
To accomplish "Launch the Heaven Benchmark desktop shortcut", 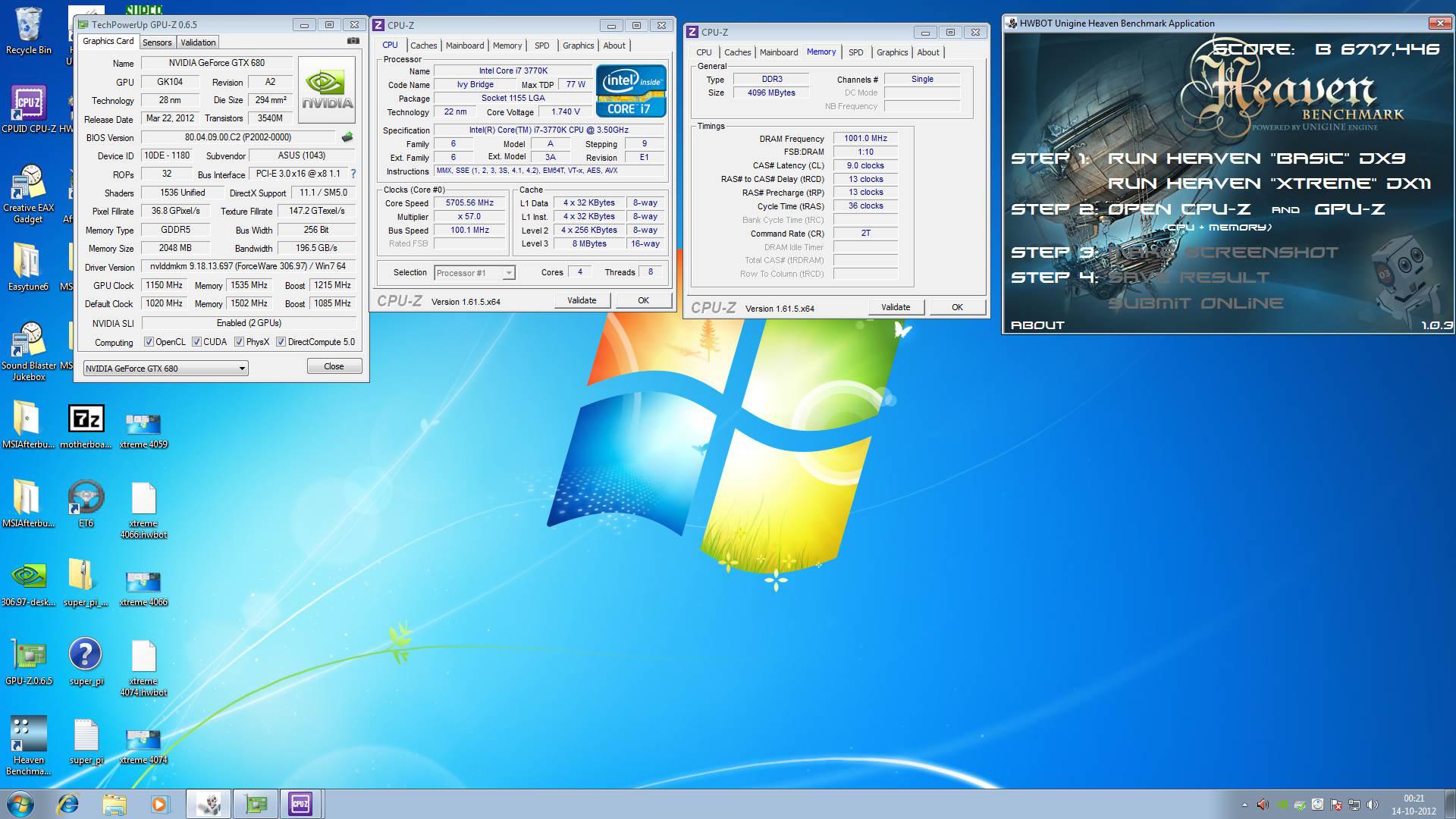I will pyautogui.click(x=28, y=746).
